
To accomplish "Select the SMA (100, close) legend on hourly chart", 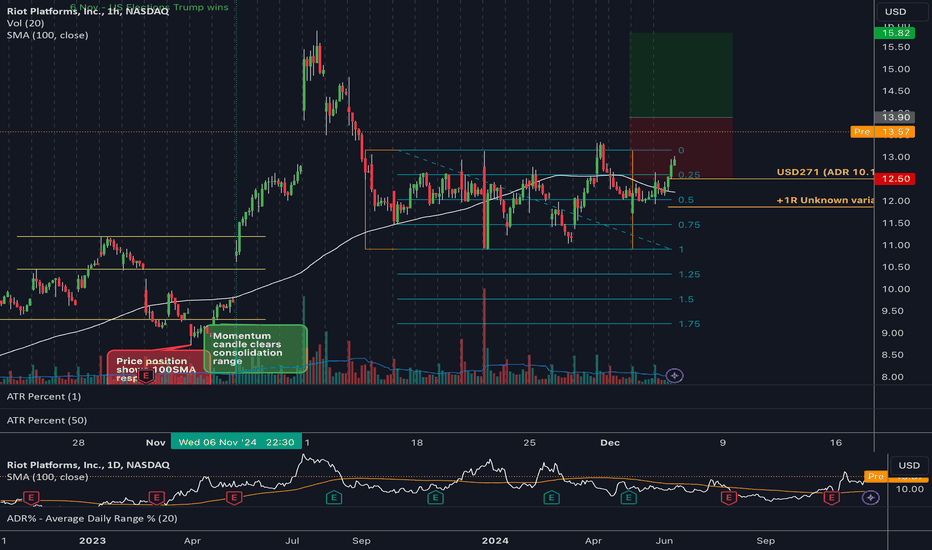I will coord(48,35).
